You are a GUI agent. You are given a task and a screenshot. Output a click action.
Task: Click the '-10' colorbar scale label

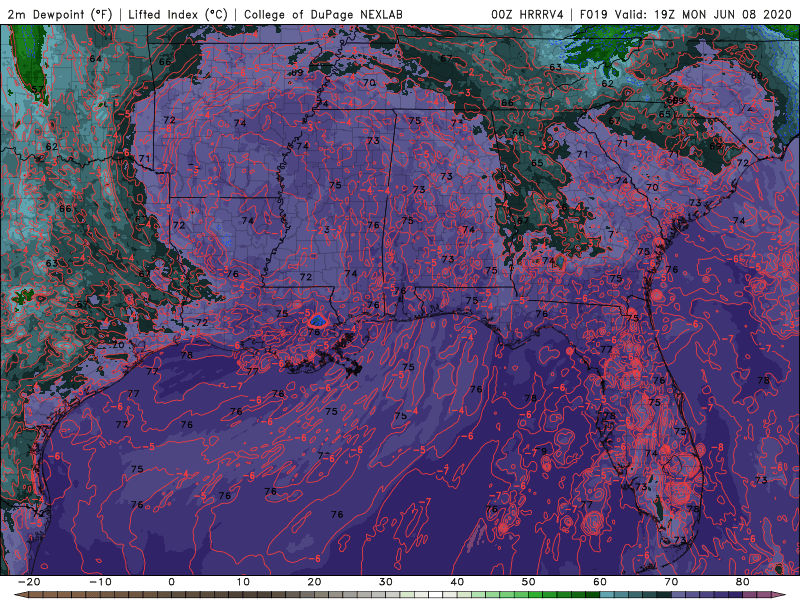tap(100, 582)
